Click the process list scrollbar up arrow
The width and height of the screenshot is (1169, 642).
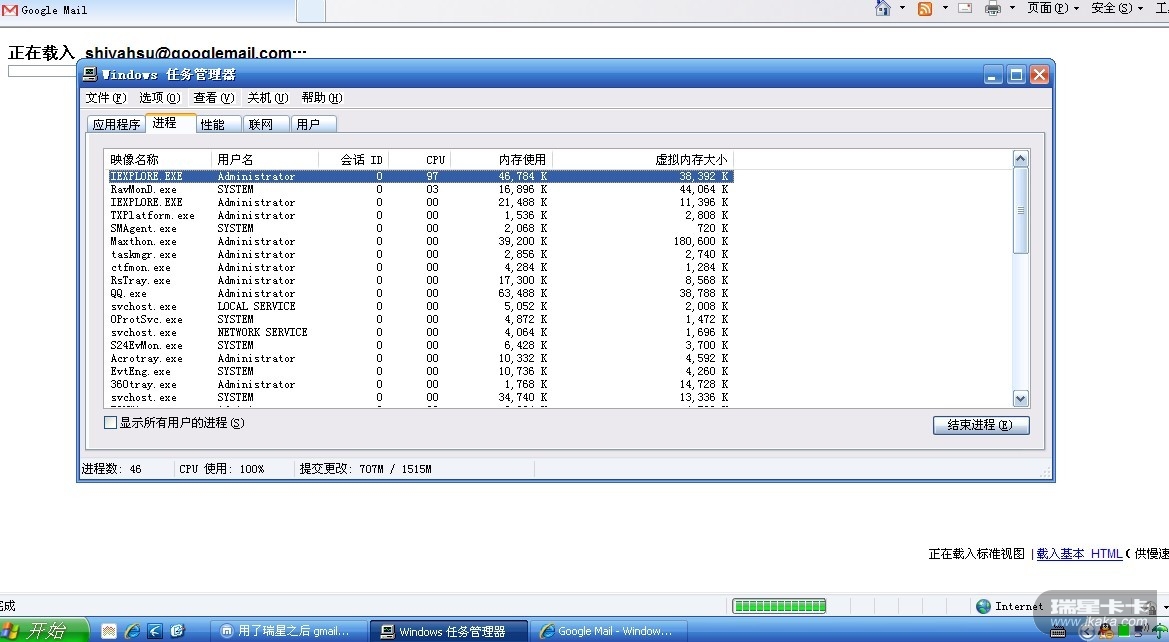pyautogui.click(x=1021, y=158)
